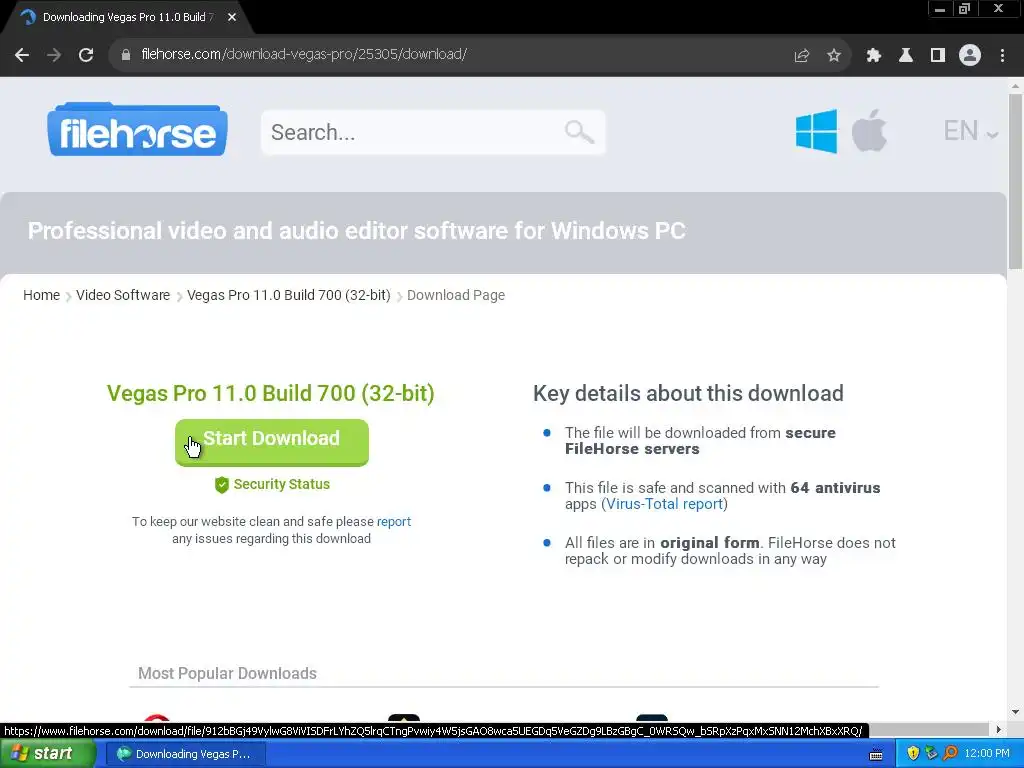Click the browser forward arrow

(54, 55)
